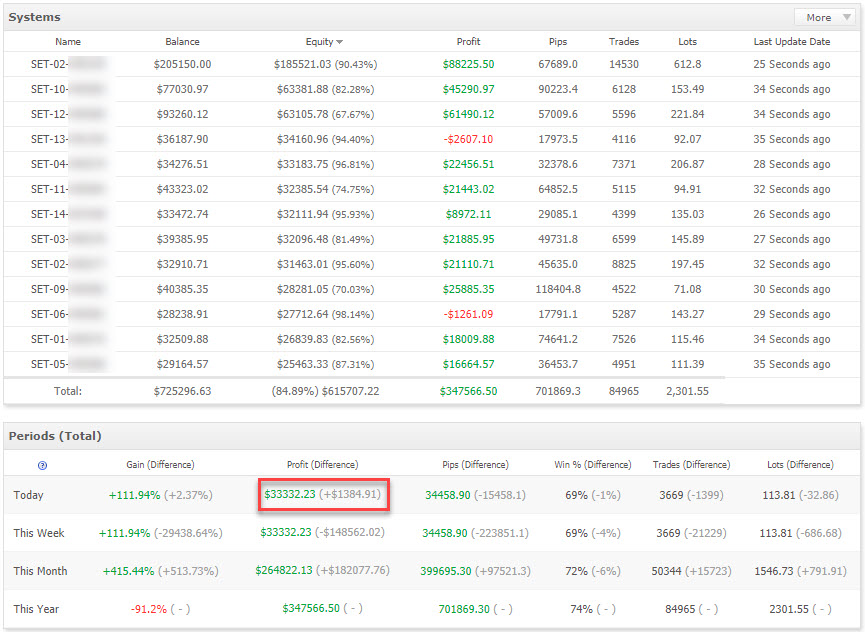
Task: Click equity $33183.75 (96.81%)
Action: (x=325, y=164)
